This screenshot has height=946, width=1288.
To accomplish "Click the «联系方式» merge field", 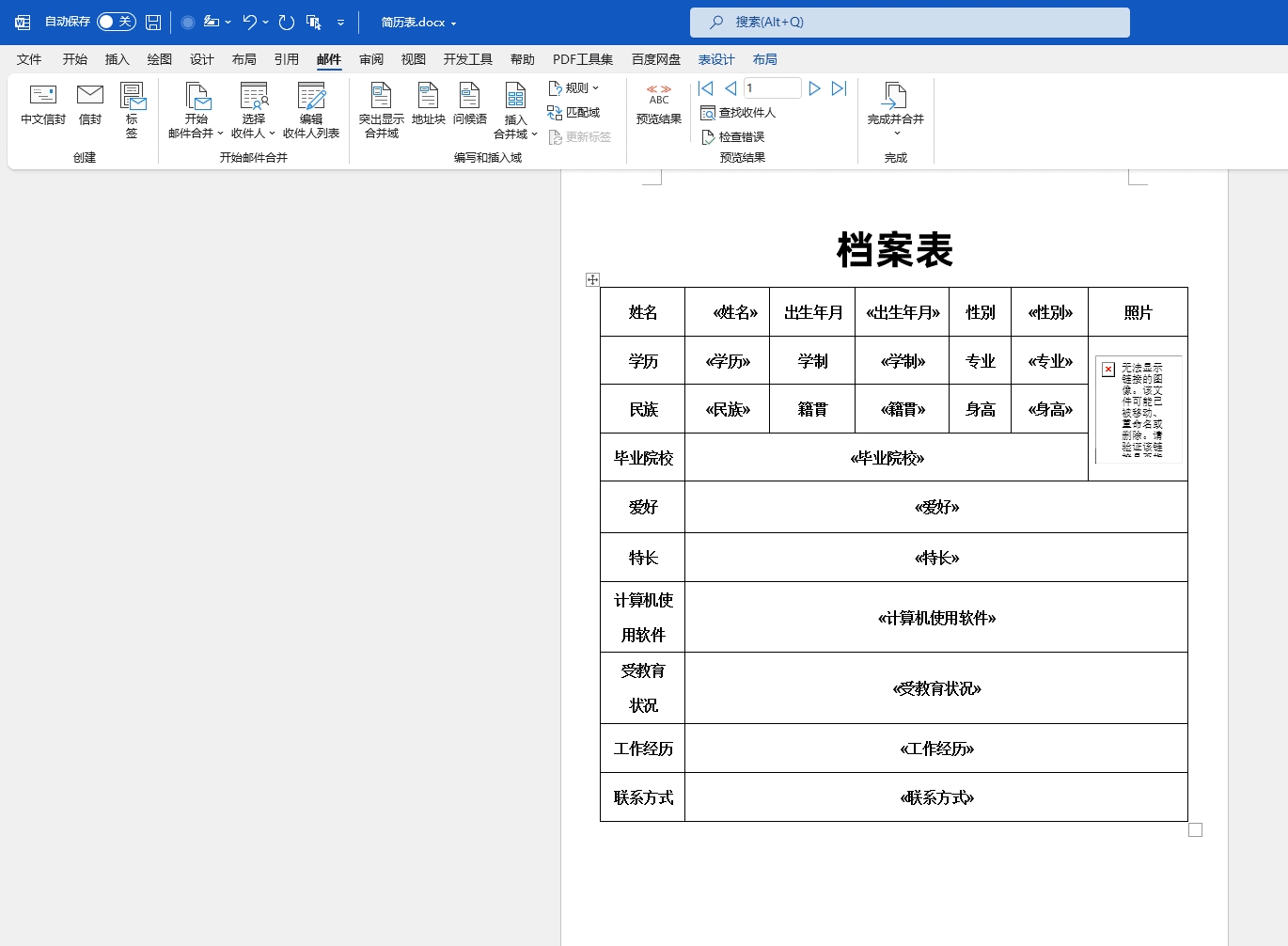I will 937,797.
